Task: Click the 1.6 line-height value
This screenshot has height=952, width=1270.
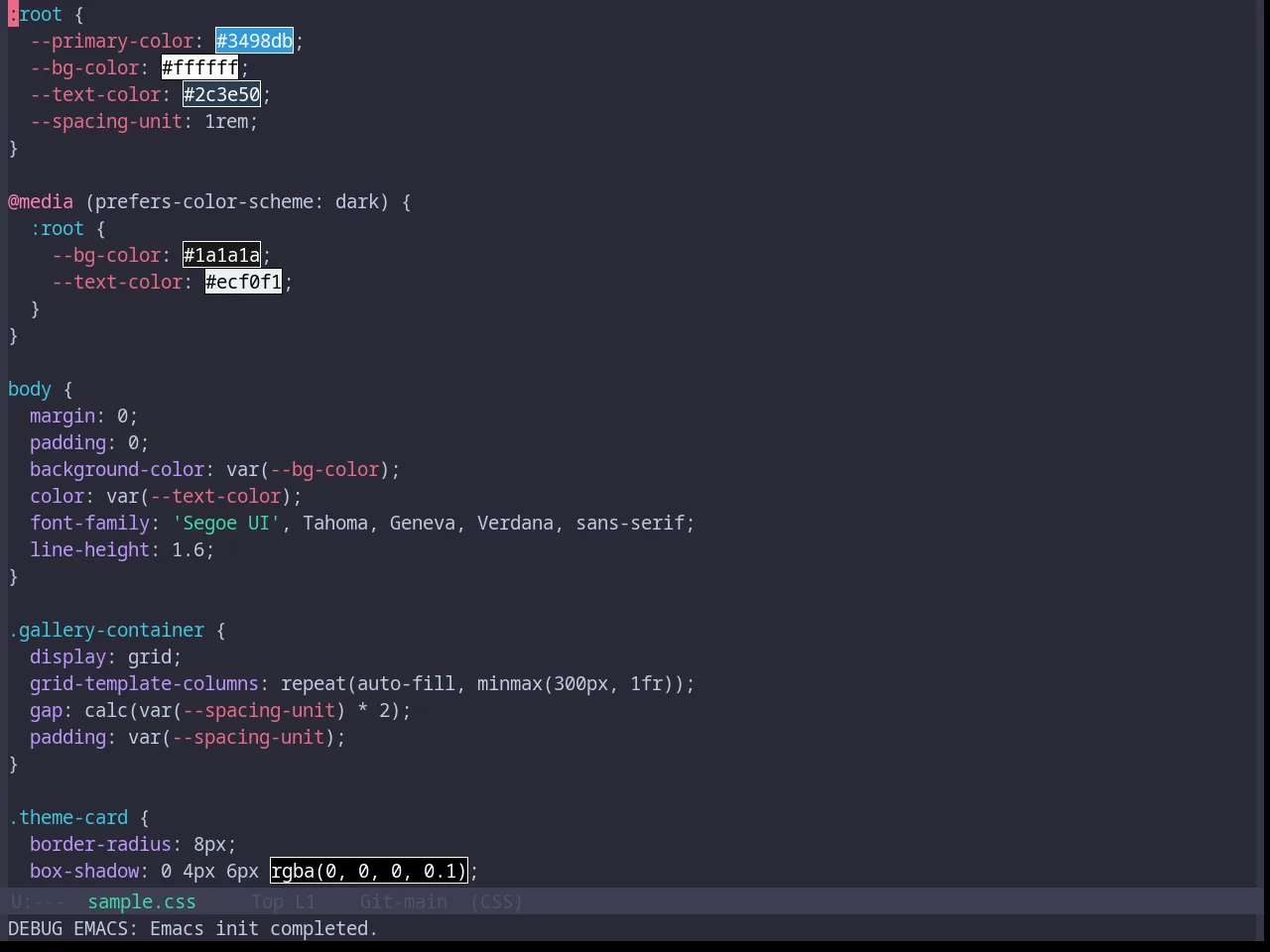Action: point(188,549)
